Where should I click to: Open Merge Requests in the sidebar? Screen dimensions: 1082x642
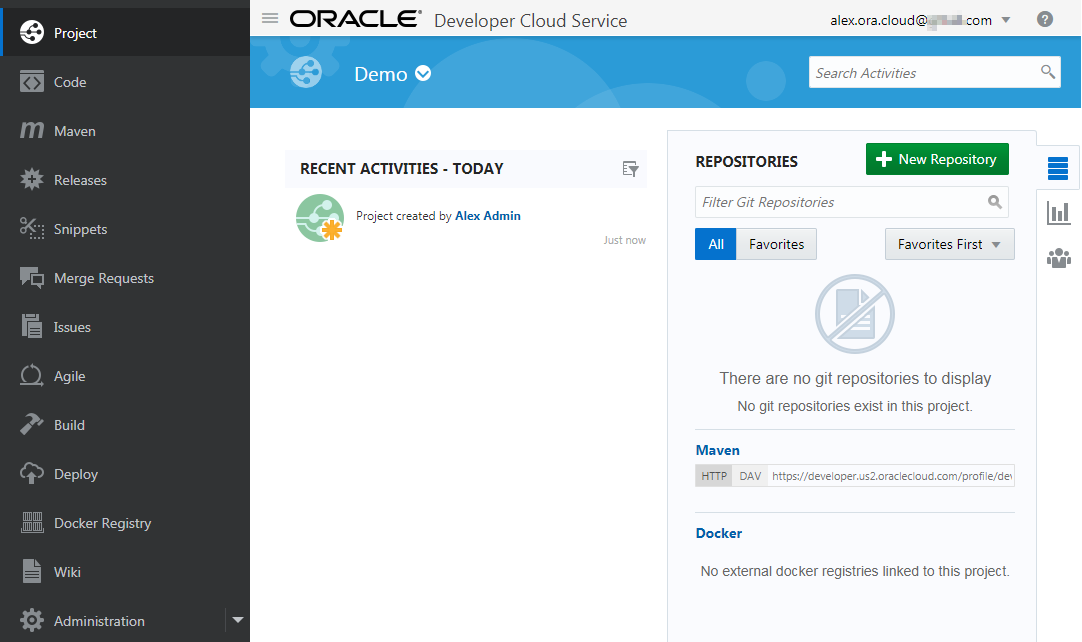pyautogui.click(x=103, y=278)
